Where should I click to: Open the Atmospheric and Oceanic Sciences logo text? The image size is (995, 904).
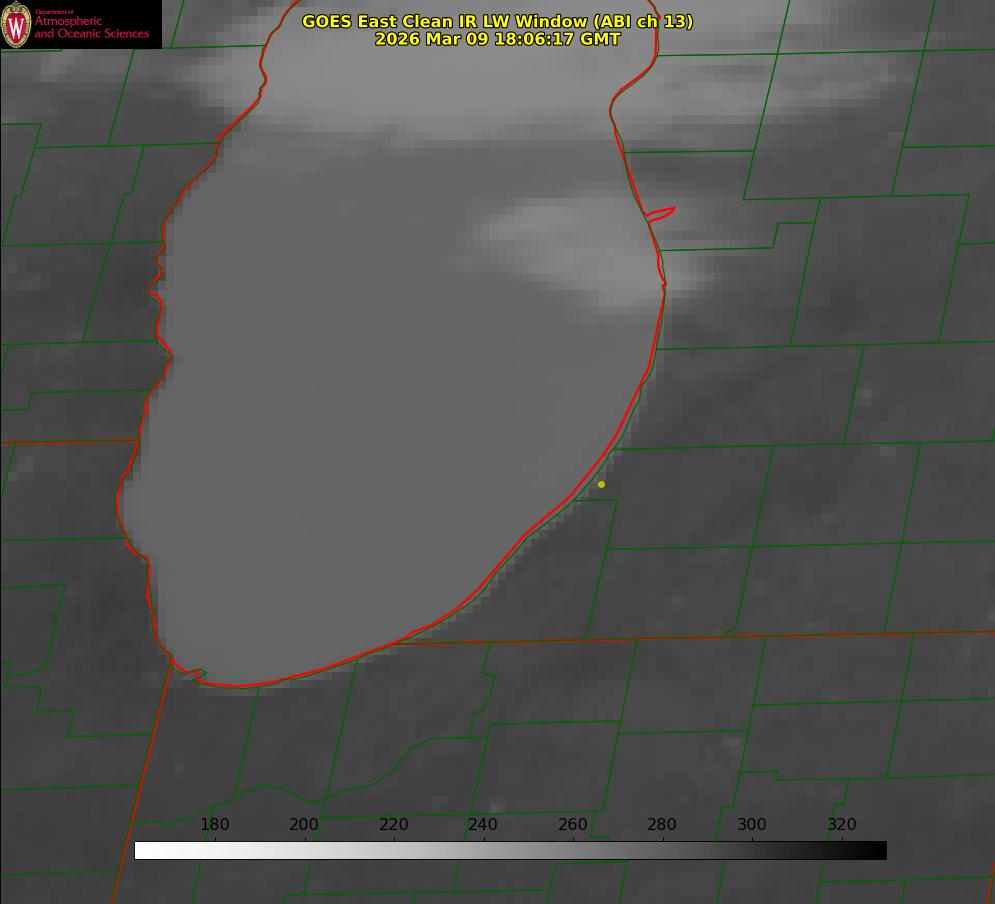coord(91,26)
